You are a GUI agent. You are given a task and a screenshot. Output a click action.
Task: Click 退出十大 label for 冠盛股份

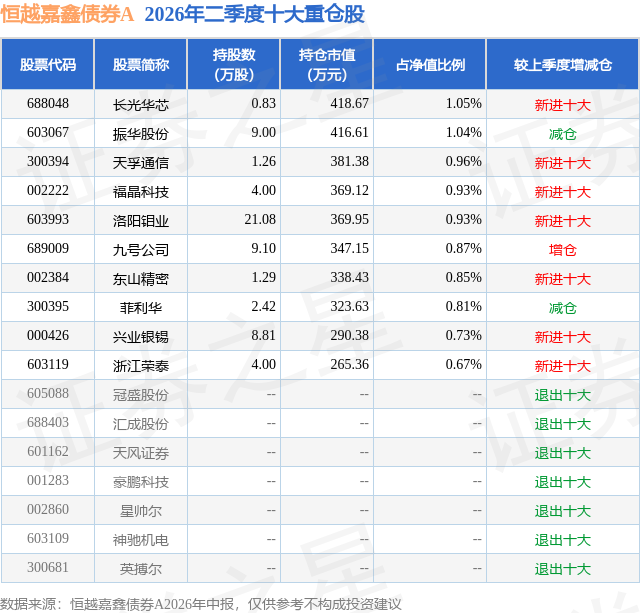[562, 395]
